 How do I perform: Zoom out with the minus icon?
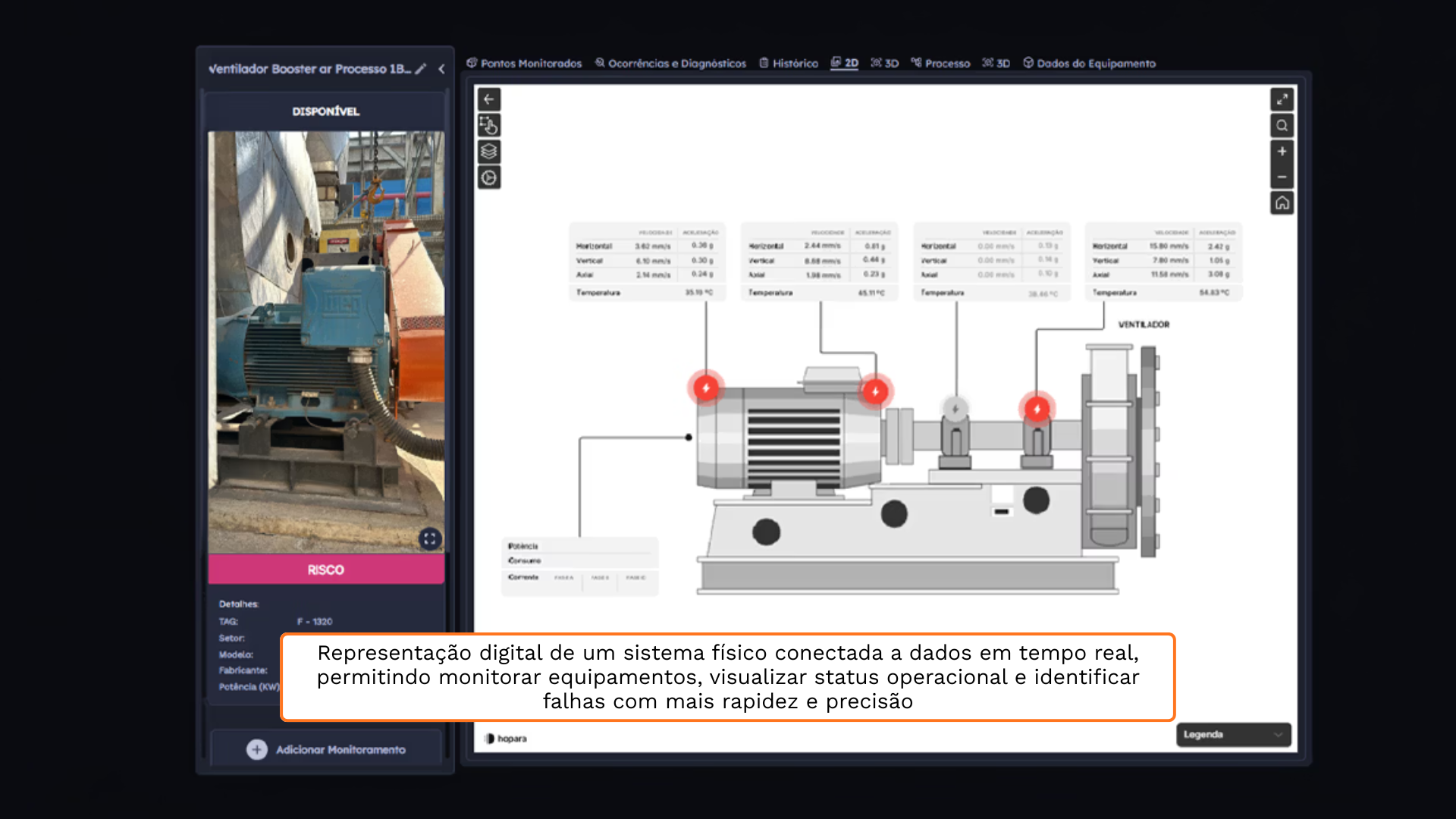(1282, 177)
